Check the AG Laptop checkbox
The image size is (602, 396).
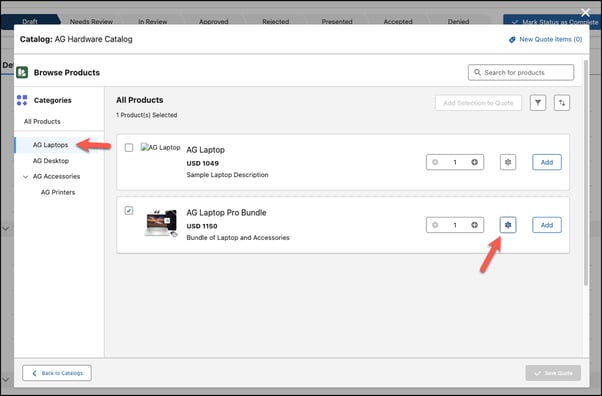click(x=129, y=147)
